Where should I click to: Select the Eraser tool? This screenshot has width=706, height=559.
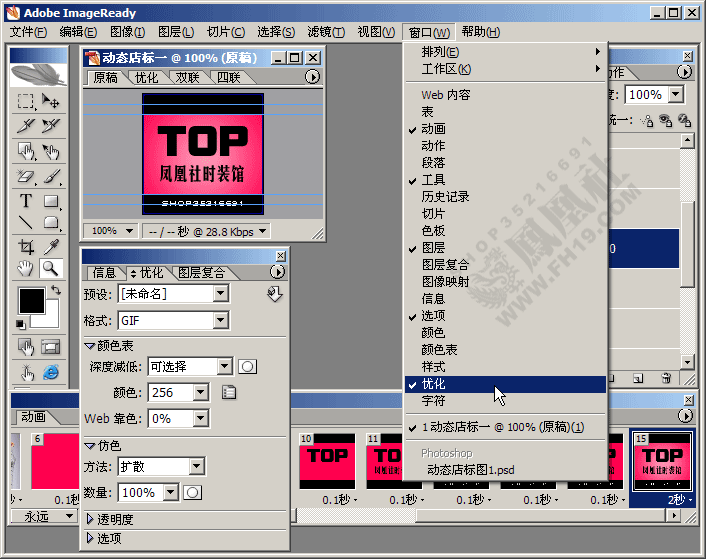[26, 176]
